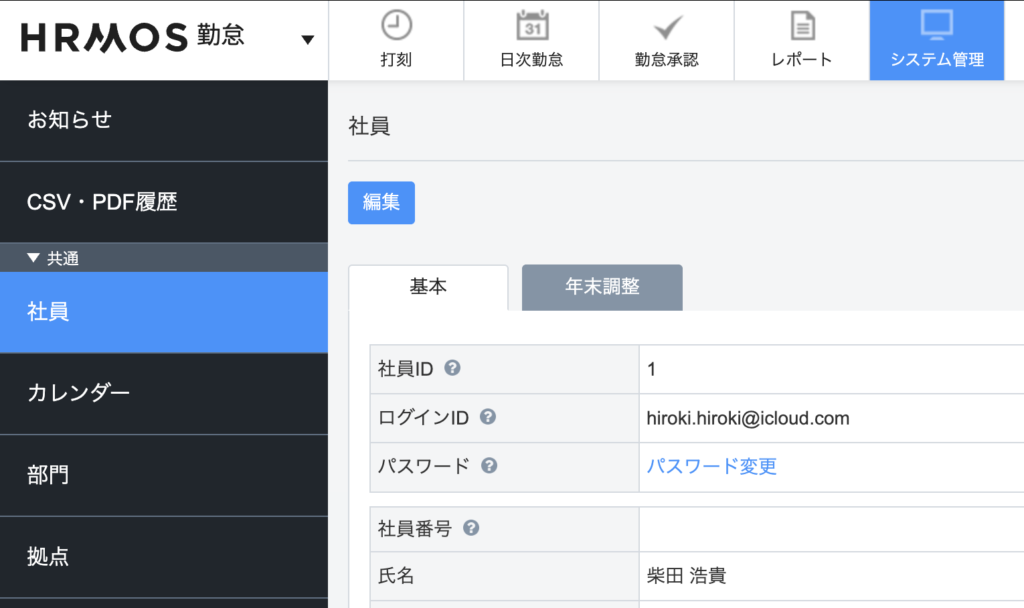
Task: Click the help icon beside 社員番号
Action: [x=471, y=528]
